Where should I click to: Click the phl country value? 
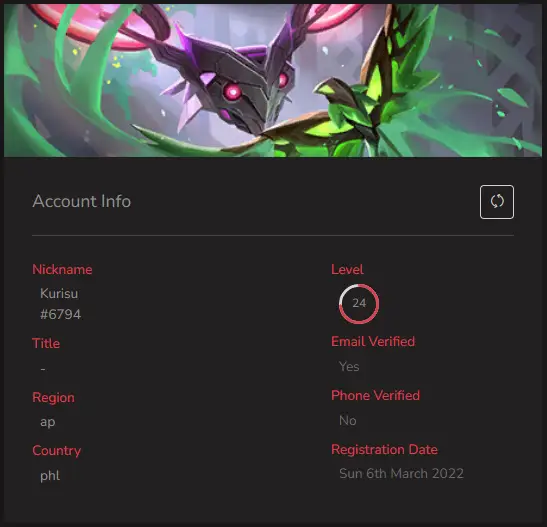pos(50,475)
